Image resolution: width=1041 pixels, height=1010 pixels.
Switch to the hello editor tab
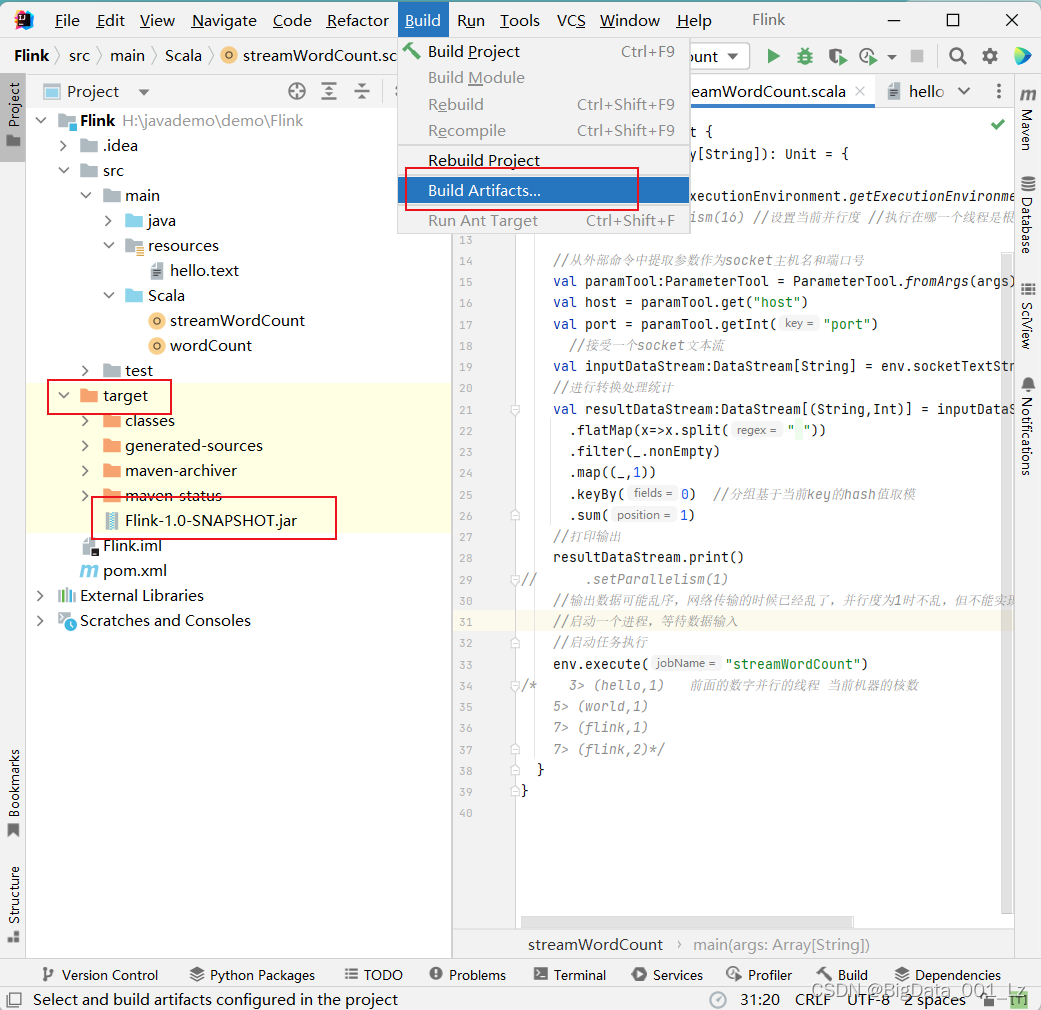[x=918, y=91]
